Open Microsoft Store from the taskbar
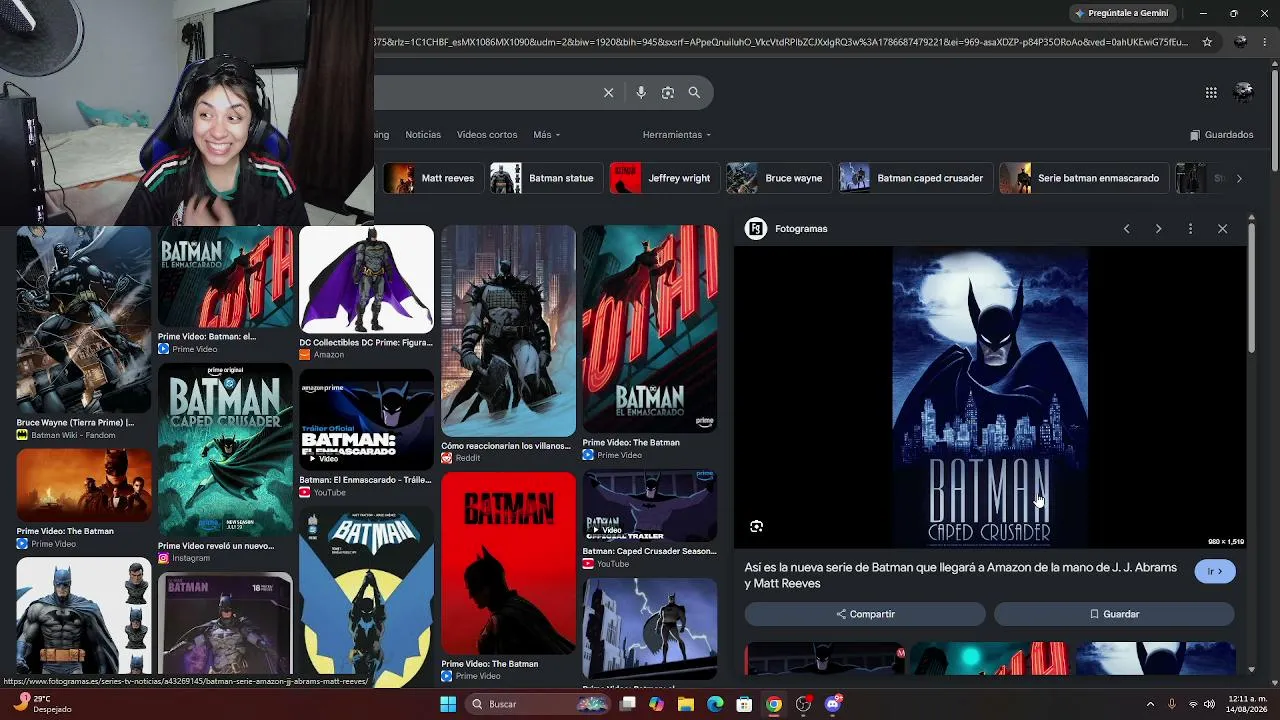This screenshot has height=720, width=1280. point(744,704)
